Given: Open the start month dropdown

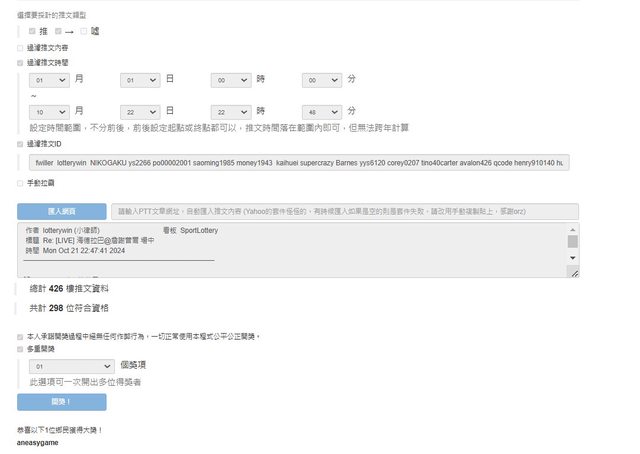Looking at the screenshot, I should click(50, 79).
